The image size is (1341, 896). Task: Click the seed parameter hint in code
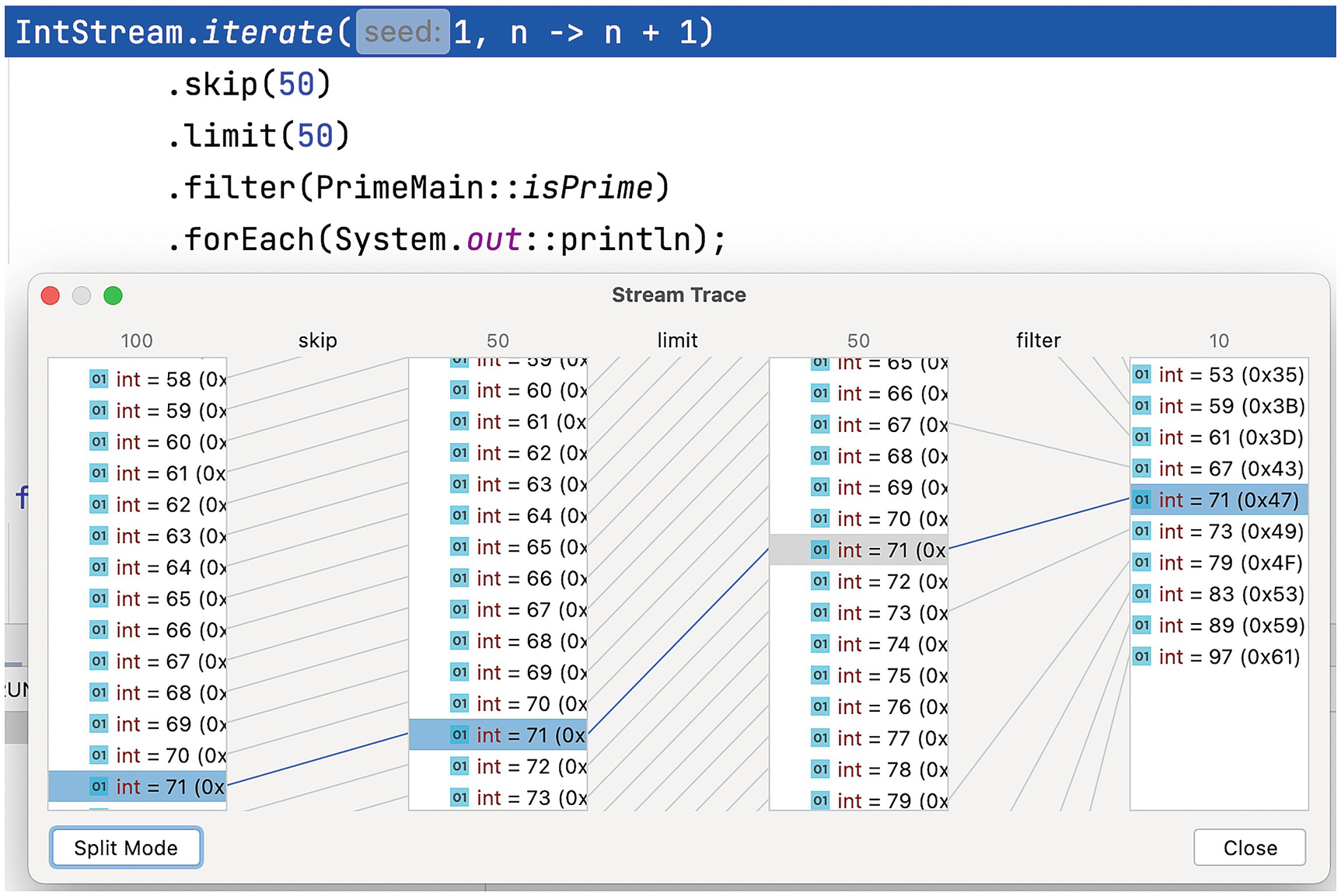[x=403, y=32]
